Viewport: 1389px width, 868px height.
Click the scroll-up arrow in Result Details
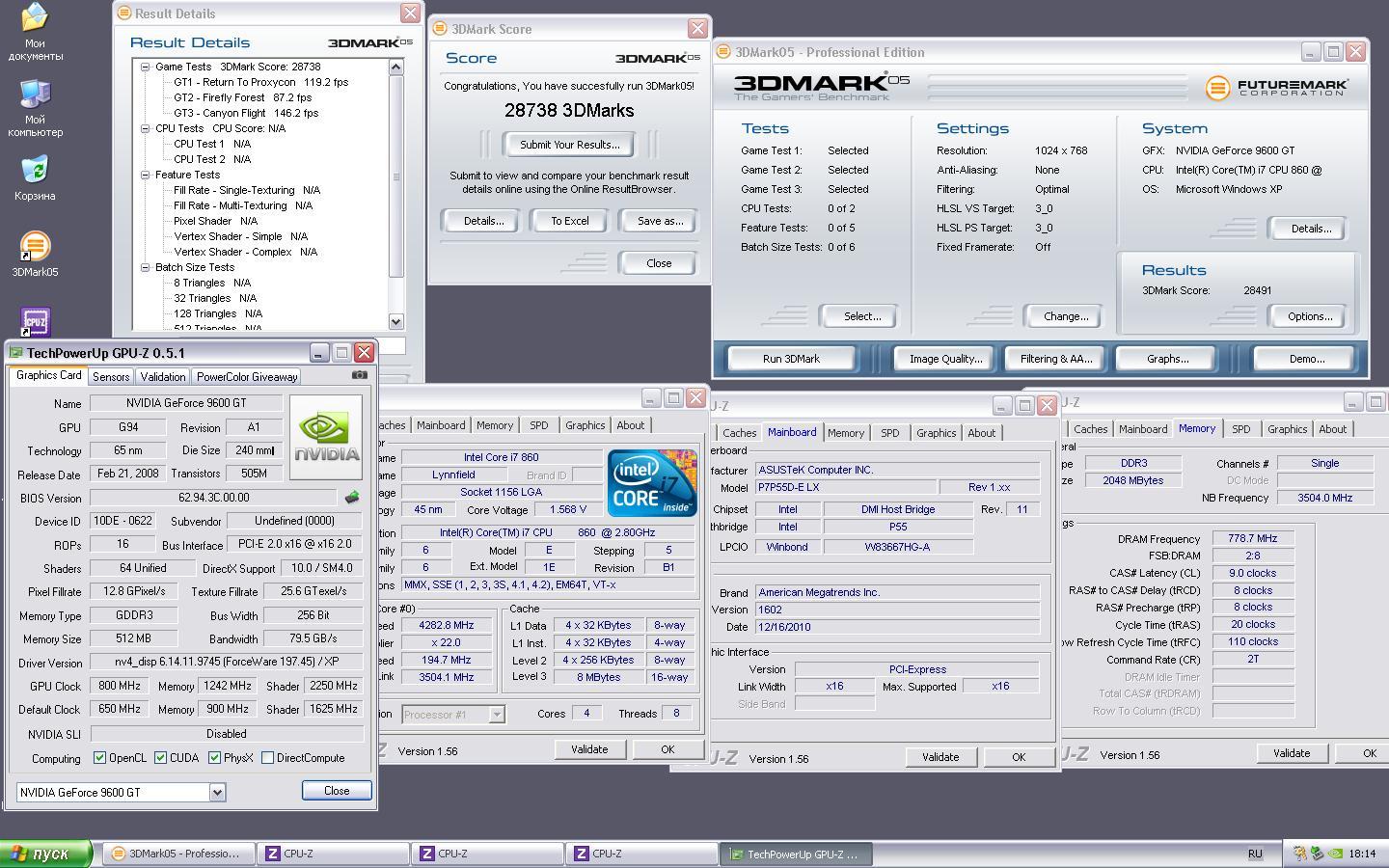coord(395,67)
